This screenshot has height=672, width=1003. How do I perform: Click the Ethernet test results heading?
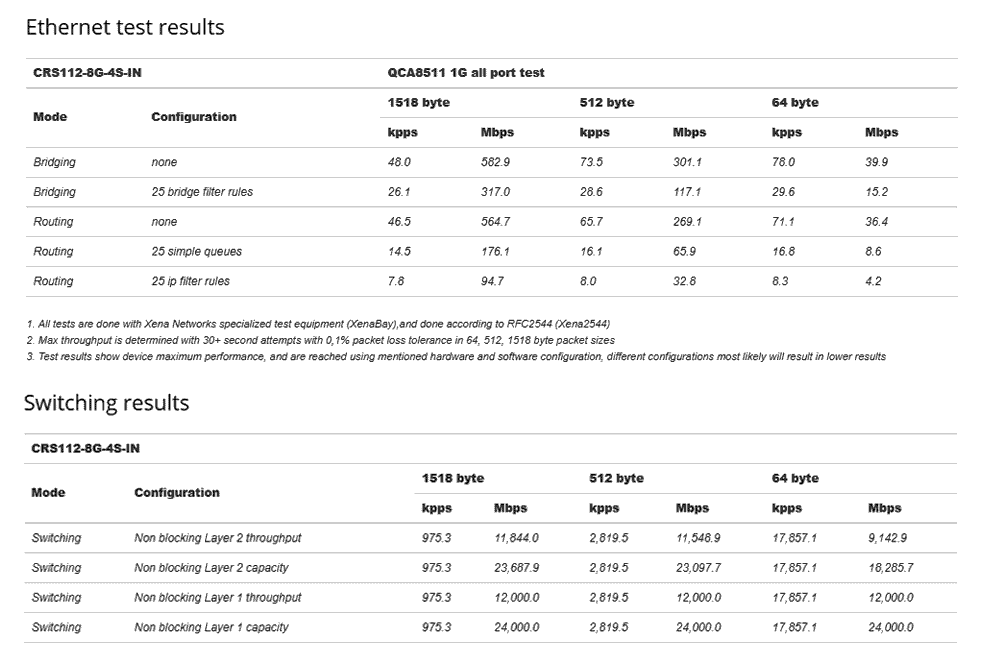pos(125,27)
